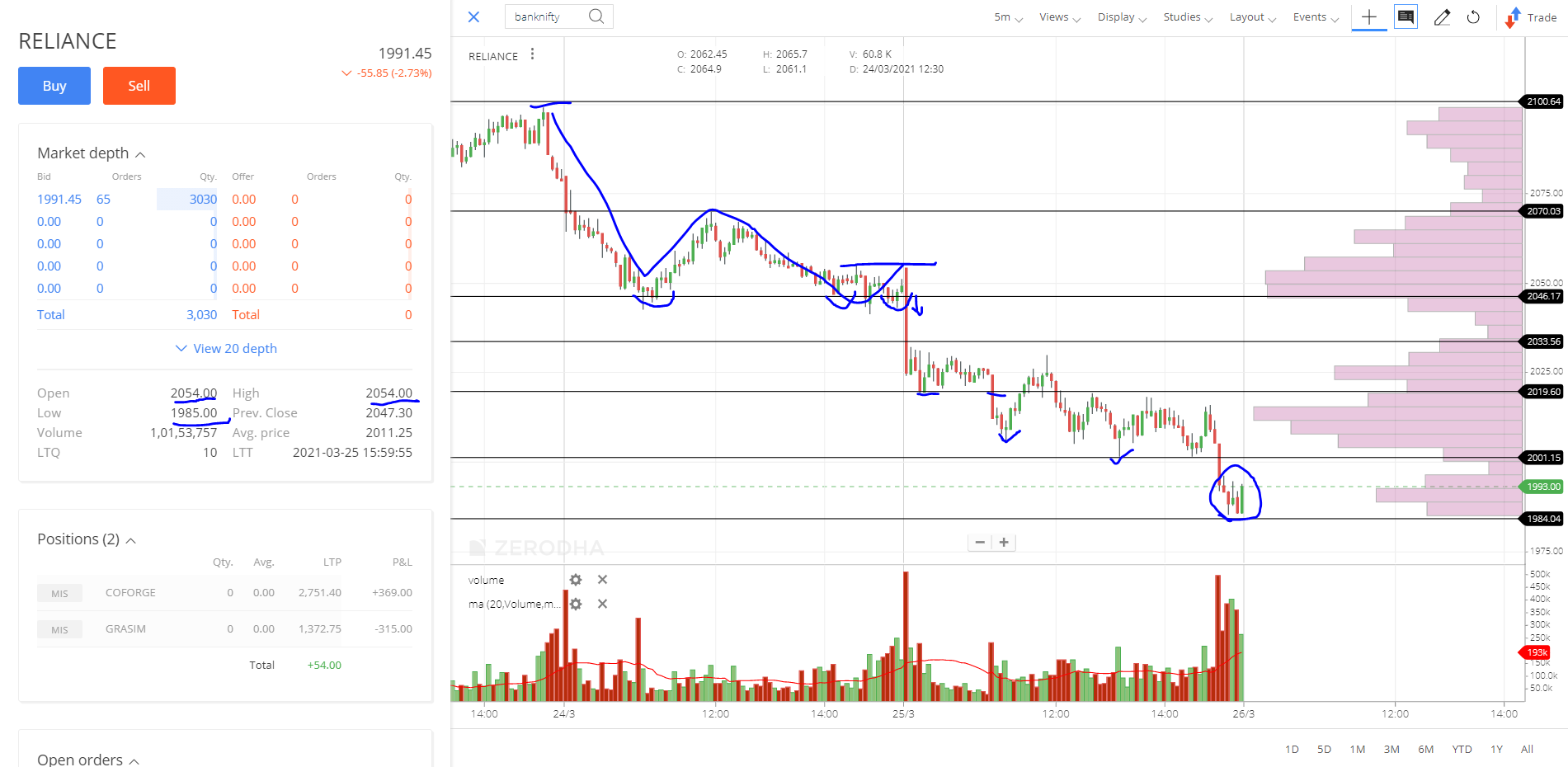The height and width of the screenshot is (767, 1568).
Task: Click the Trade button
Action: 1532,17
